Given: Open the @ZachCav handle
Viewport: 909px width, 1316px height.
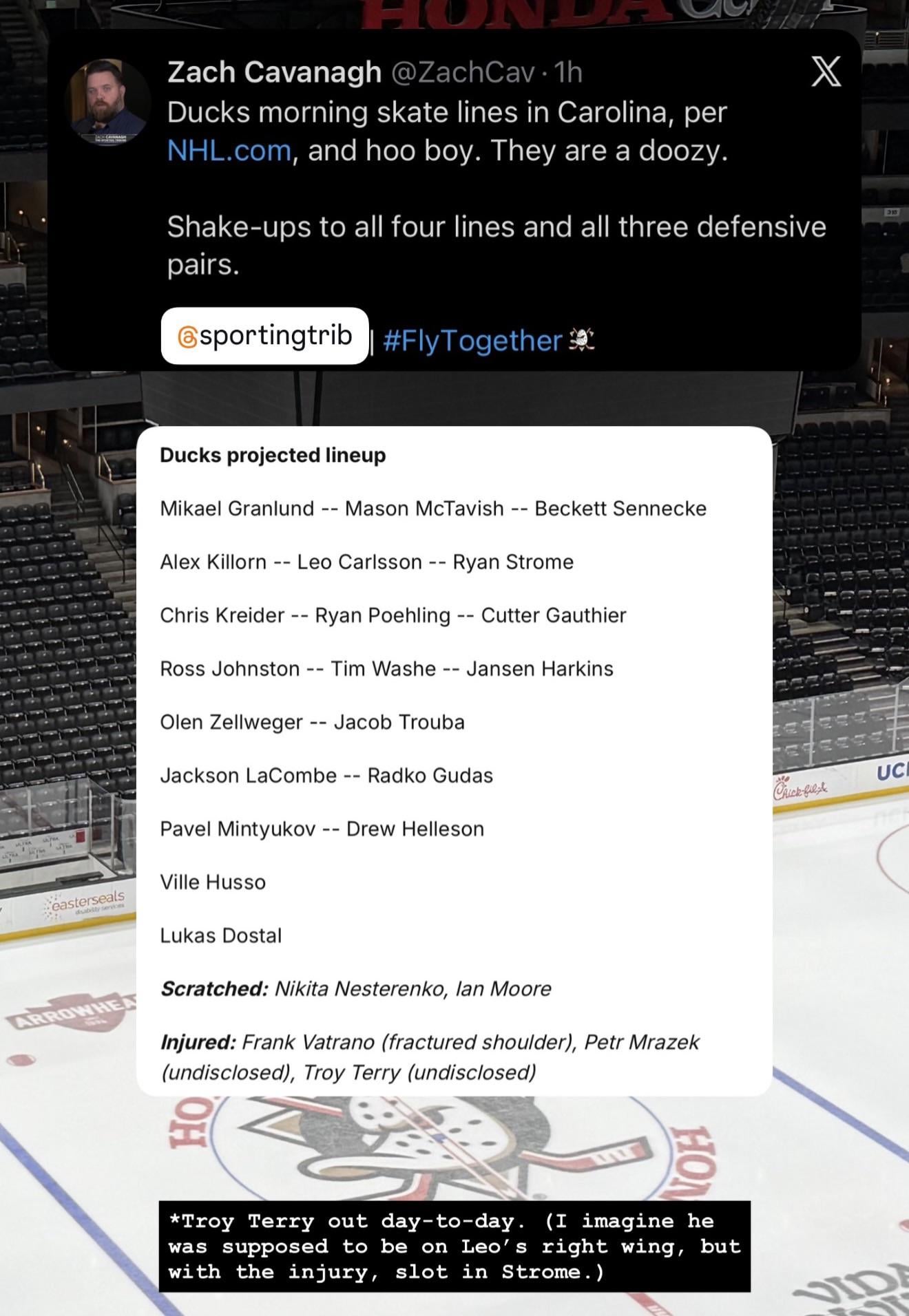Looking at the screenshot, I should click(463, 72).
